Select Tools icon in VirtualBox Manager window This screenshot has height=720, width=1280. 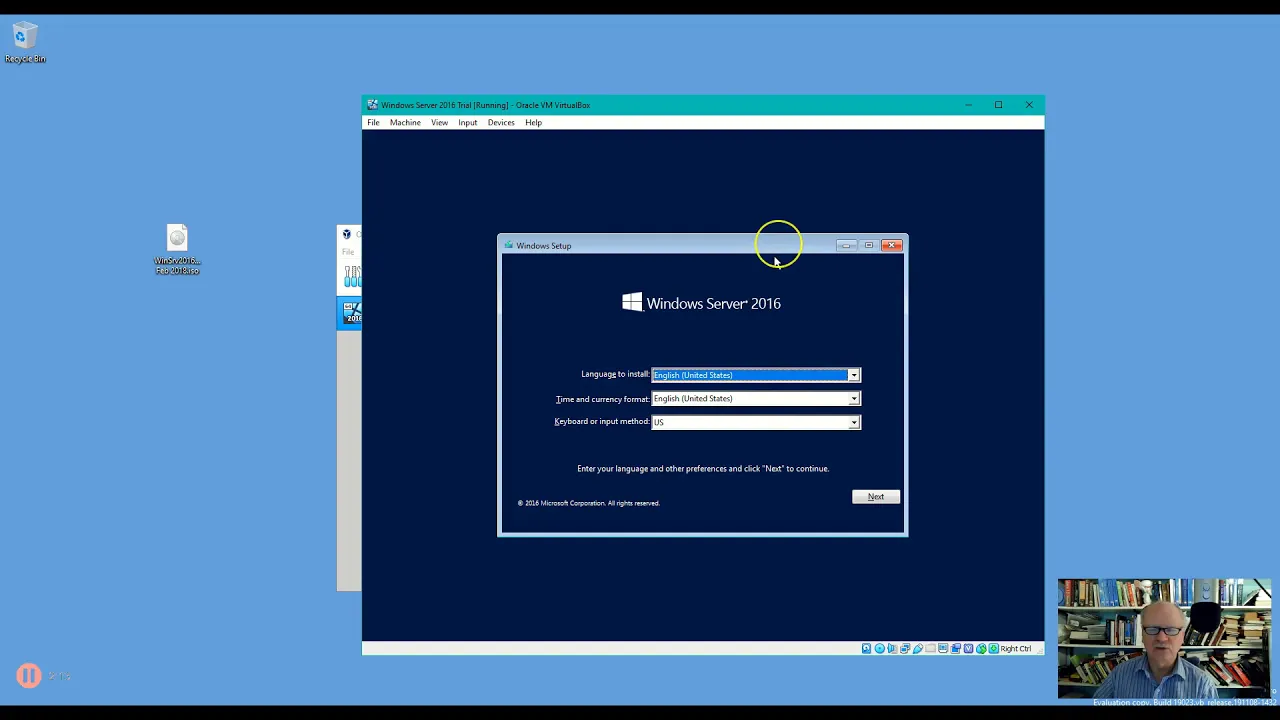351,276
